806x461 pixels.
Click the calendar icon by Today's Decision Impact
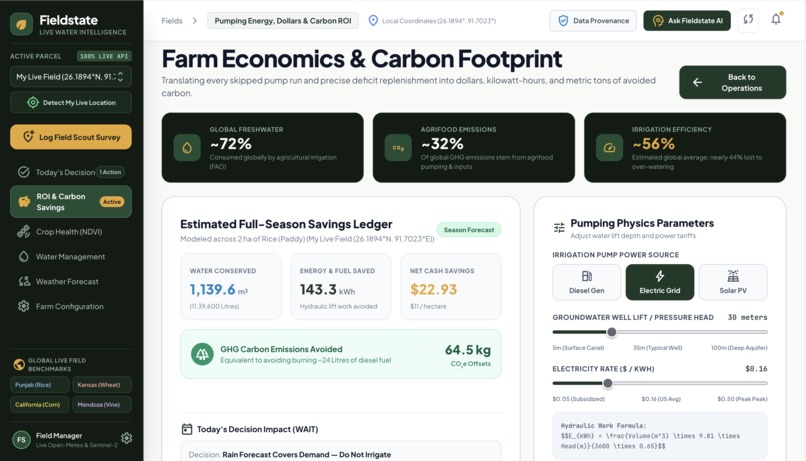tap(187, 429)
